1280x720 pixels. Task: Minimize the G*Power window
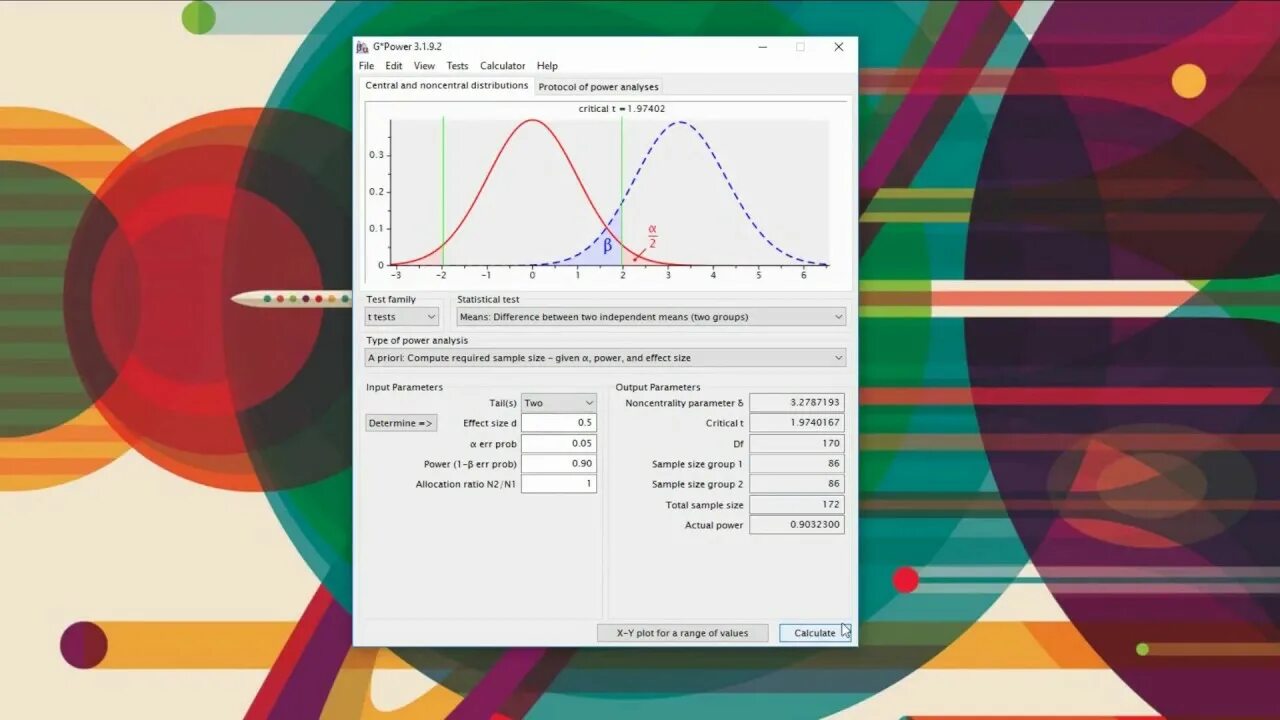pos(762,47)
